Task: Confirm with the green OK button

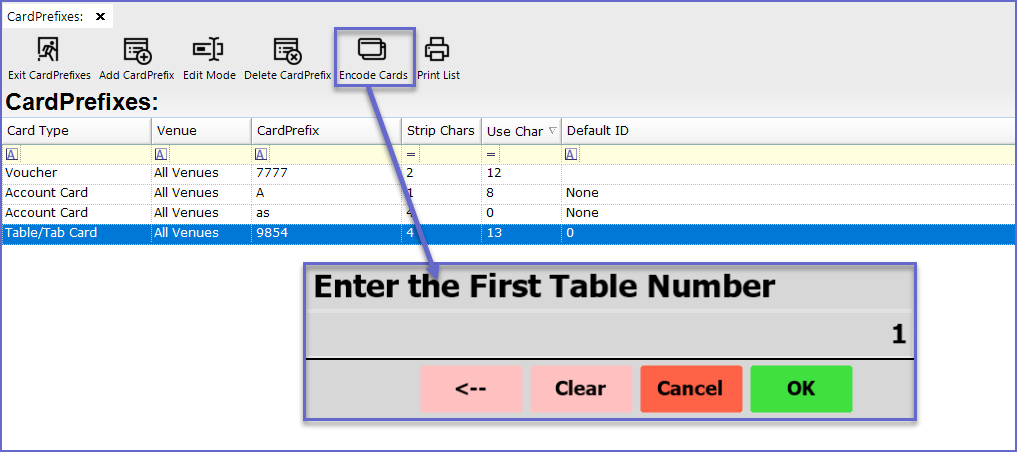Action: [801, 389]
